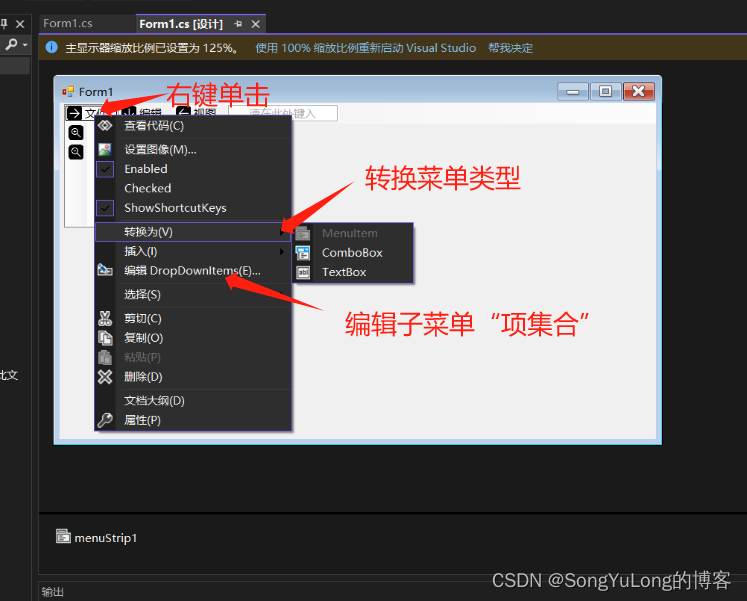Maximize the Form1 designer window

pyautogui.click(x=606, y=91)
